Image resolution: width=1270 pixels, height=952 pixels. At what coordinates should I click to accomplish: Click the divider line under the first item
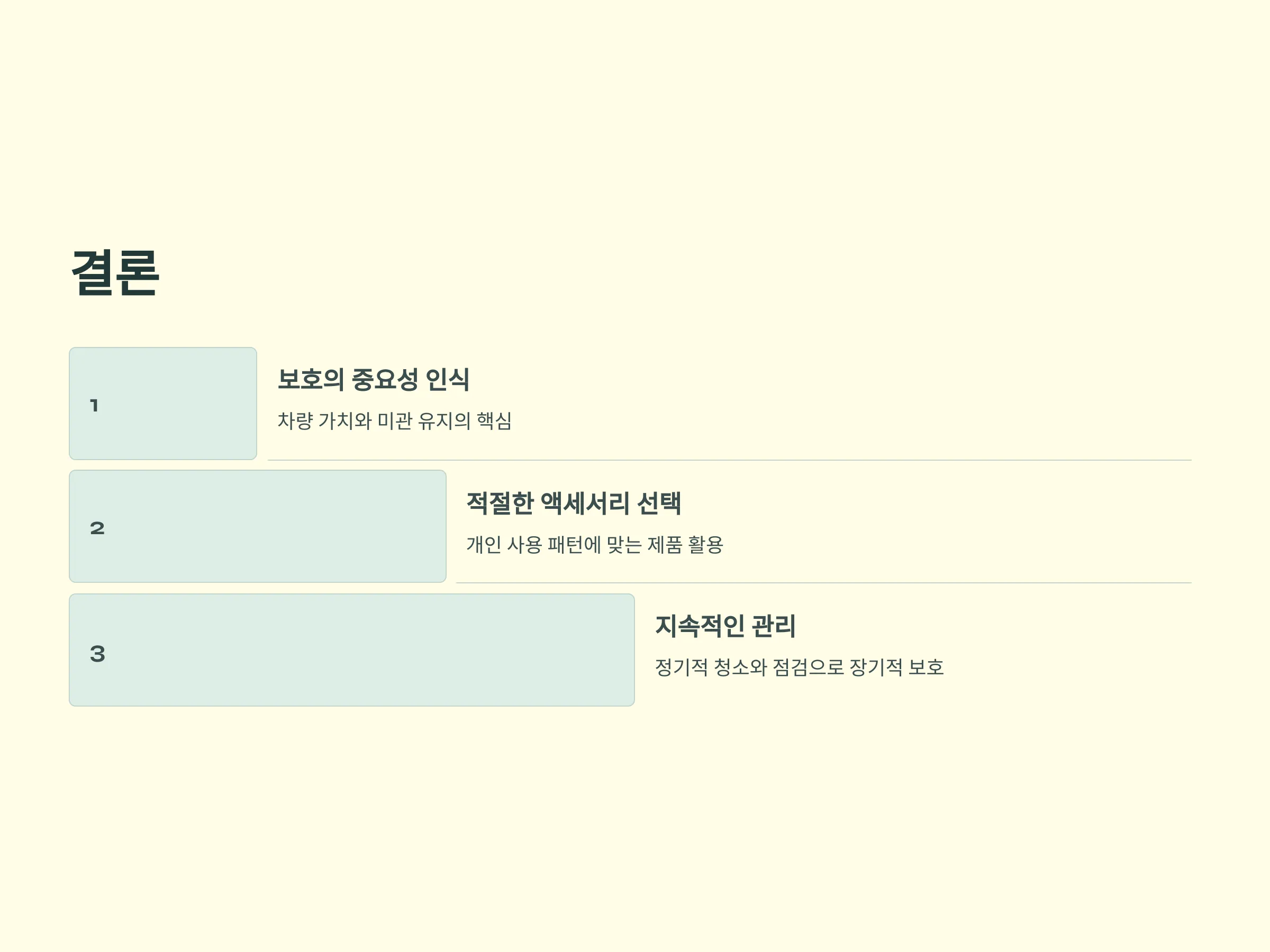click(730, 460)
